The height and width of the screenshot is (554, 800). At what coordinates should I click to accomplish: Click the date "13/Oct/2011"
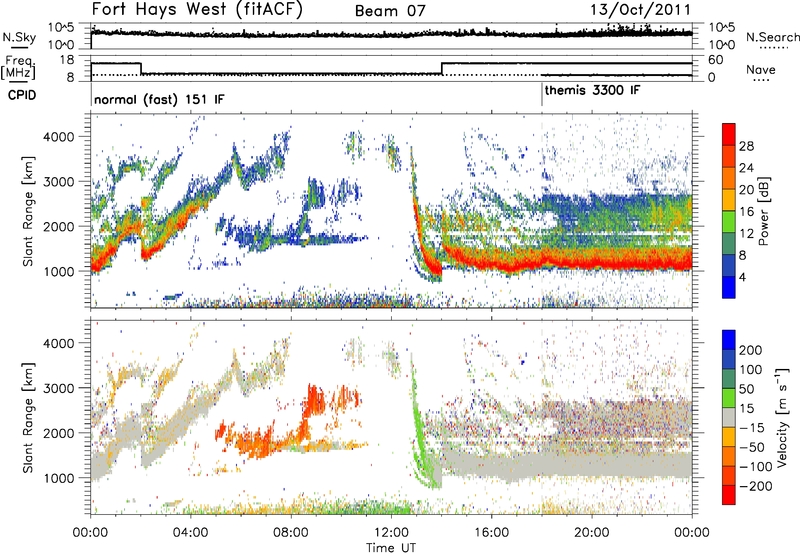point(640,10)
